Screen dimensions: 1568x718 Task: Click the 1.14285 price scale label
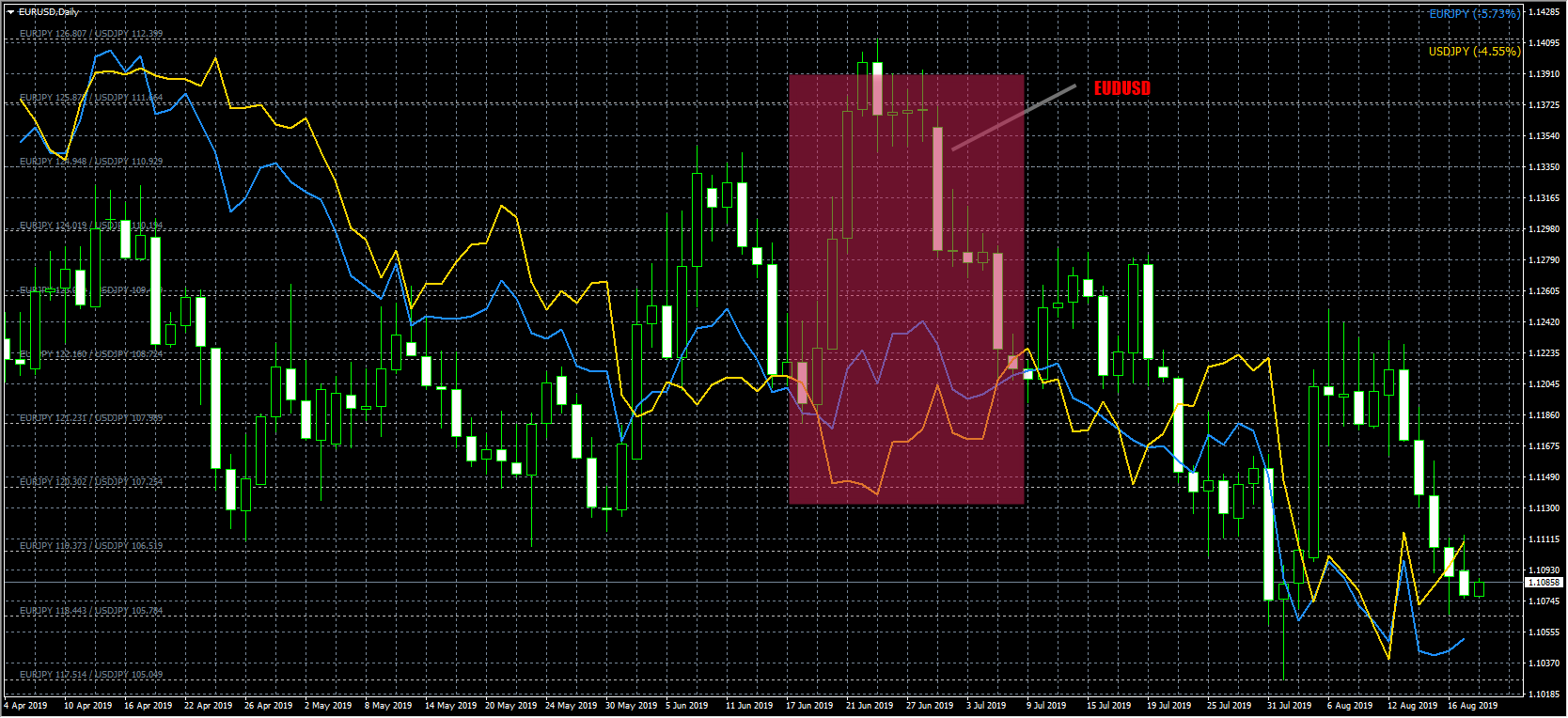coord(1543,12)
